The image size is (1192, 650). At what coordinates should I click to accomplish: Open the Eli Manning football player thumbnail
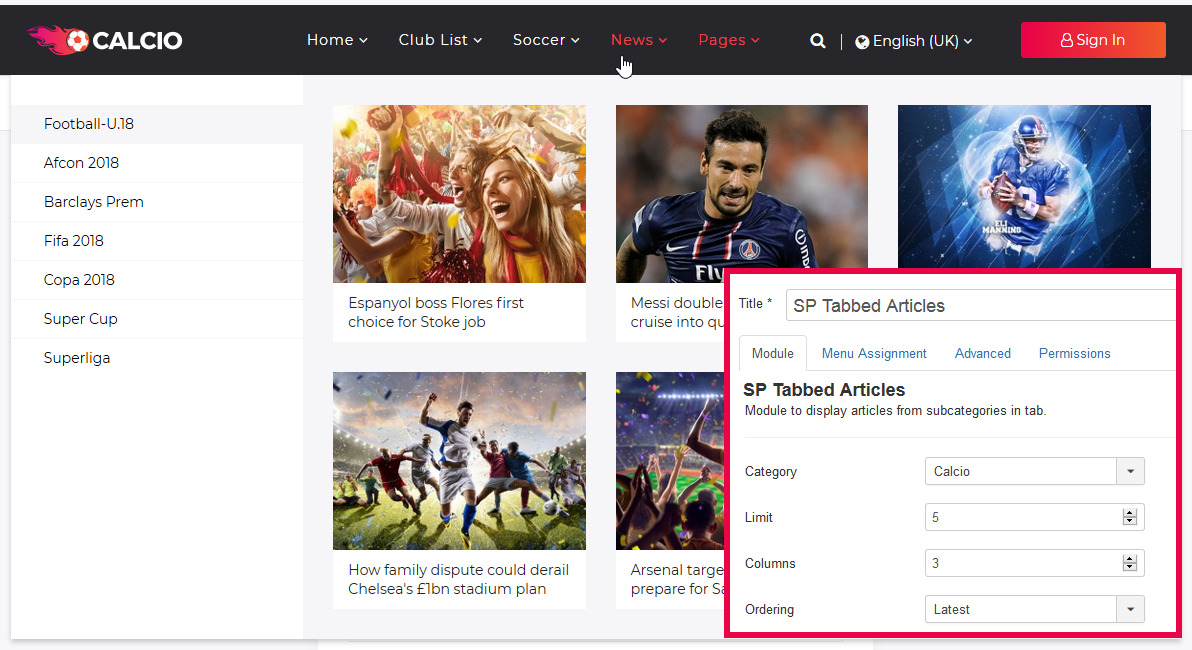point(1024,187)
